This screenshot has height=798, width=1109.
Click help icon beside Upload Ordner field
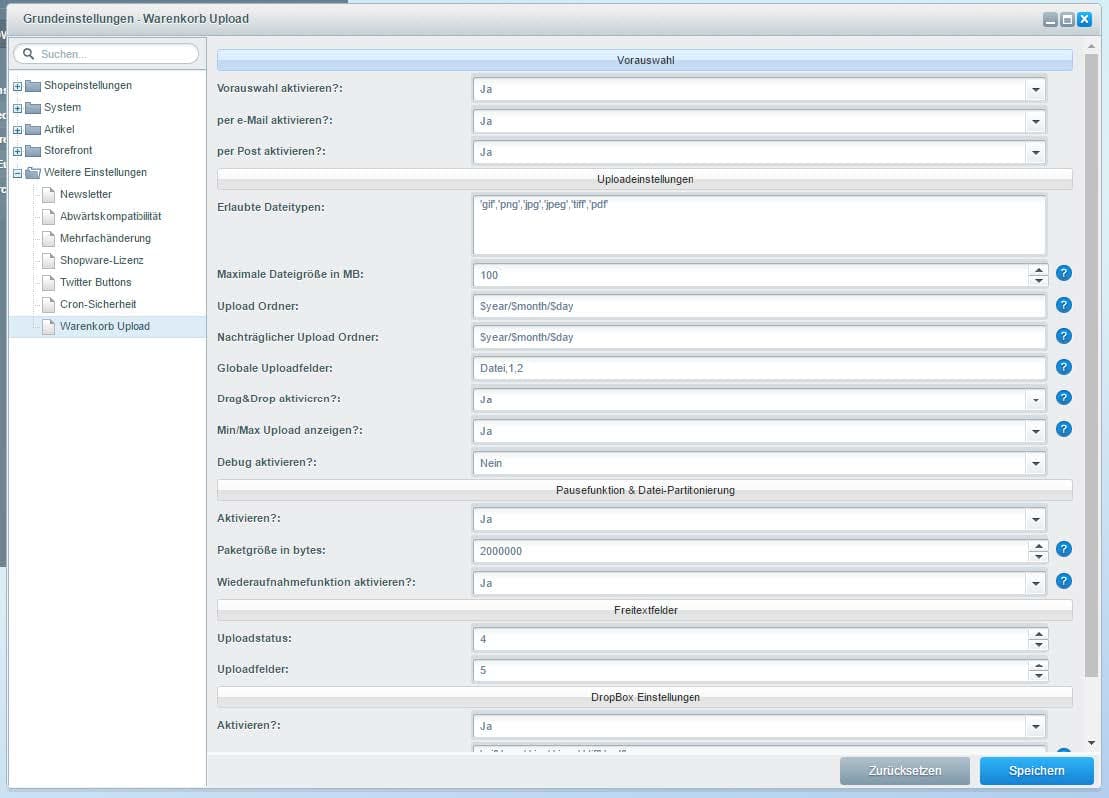point(1064,305)
